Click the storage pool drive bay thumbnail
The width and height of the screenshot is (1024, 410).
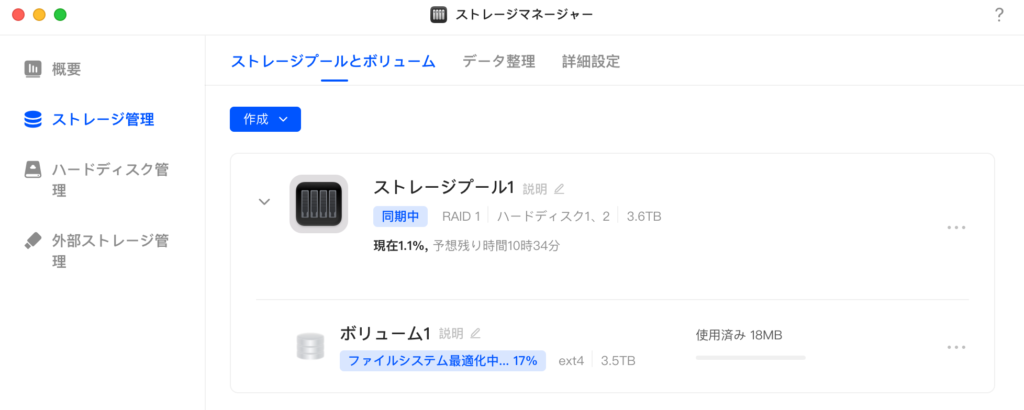(x=319, y=204)
